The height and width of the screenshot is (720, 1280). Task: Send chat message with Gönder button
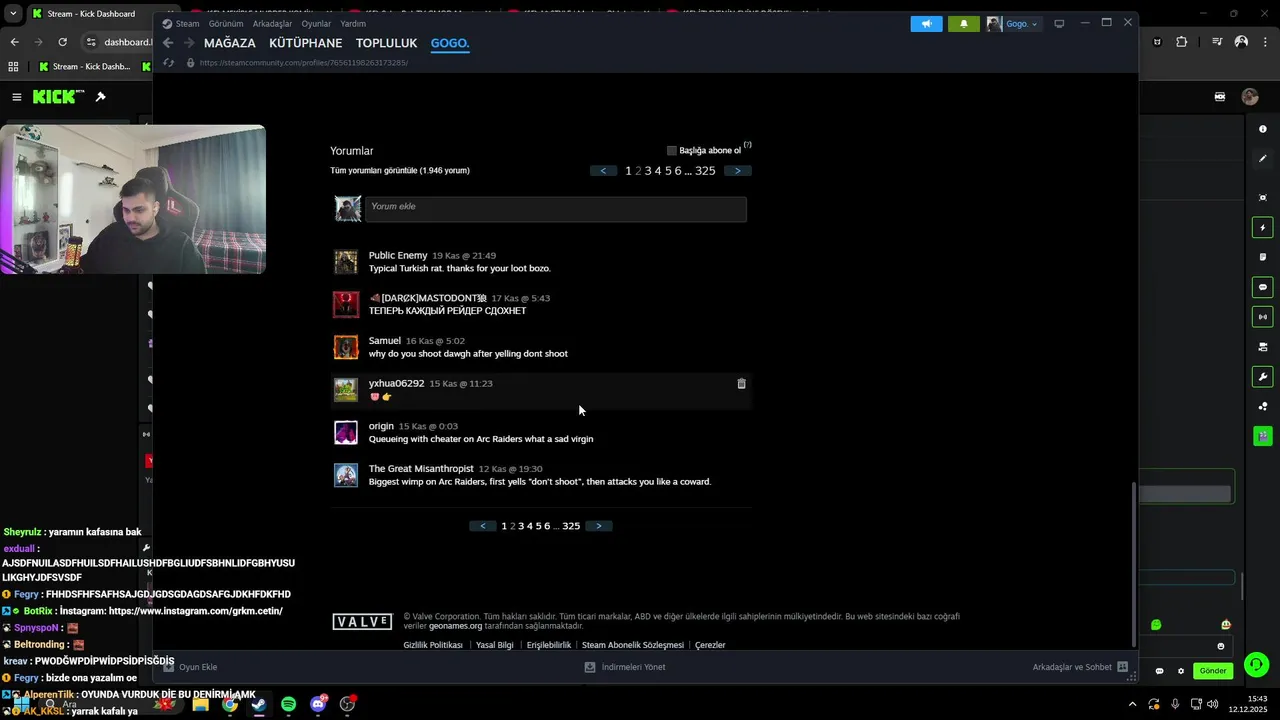[x=1213, y=671]
